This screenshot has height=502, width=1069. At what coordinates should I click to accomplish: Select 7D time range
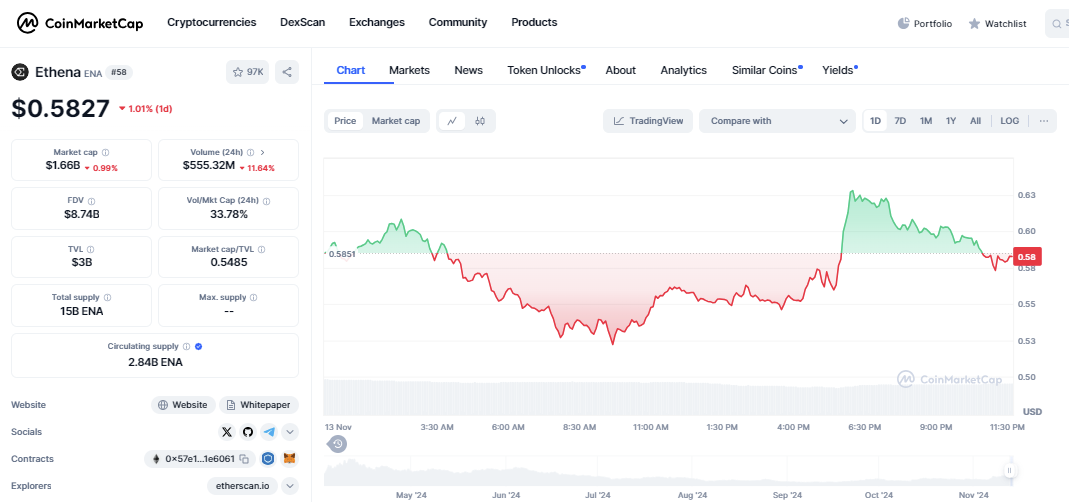pyautogui.click(x=900, y=121)
